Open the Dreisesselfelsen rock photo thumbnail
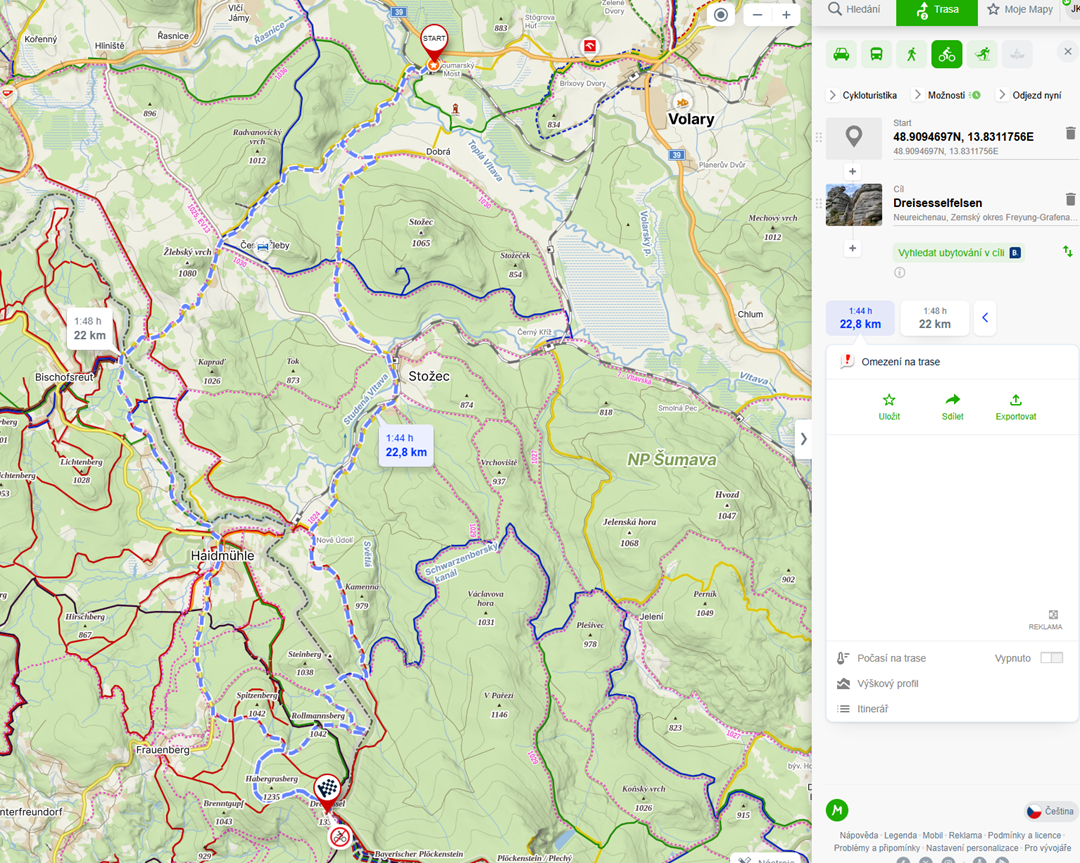 coord(853,205)
